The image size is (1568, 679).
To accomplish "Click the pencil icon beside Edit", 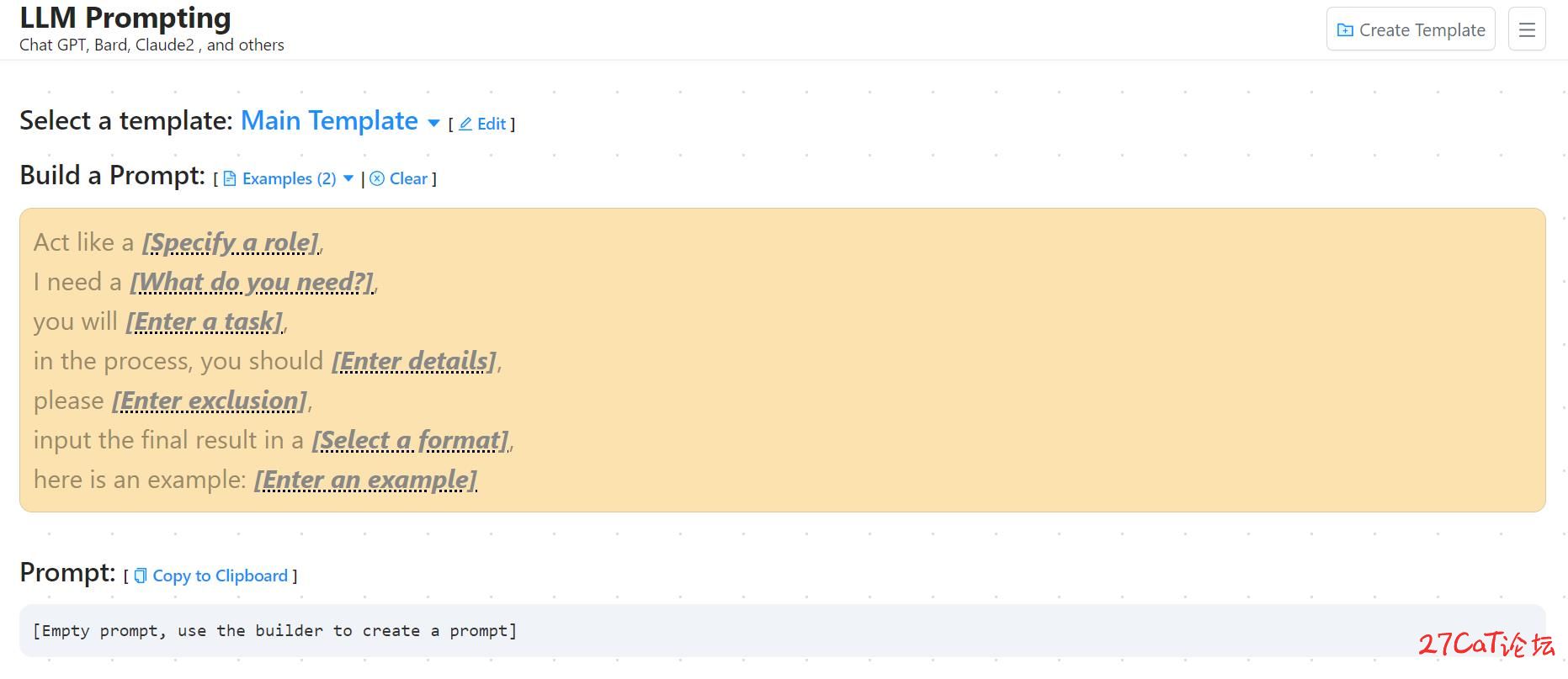I will pos(465,125).
